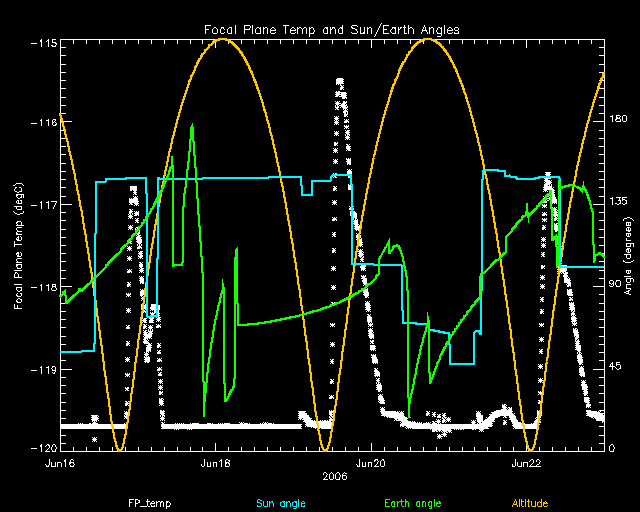Select the Jun22 date tick label
The height and width of the screenshot is (512, 640).
(527, 464)
